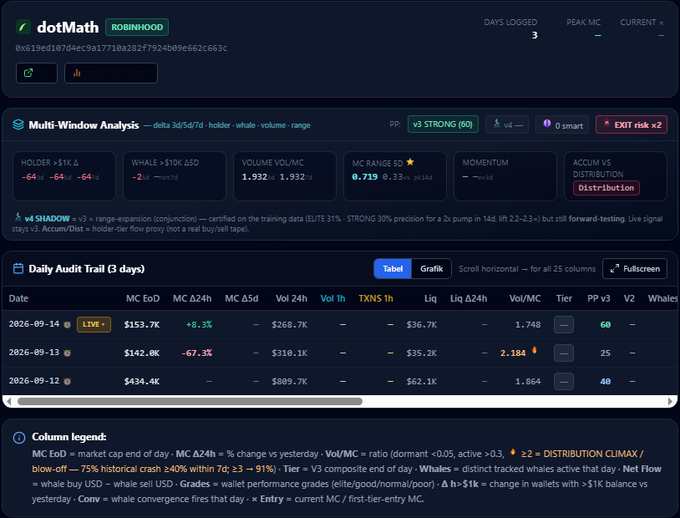
Task: Click the Multi-Window Analysis layers icon
Action: tap(18, 125)
